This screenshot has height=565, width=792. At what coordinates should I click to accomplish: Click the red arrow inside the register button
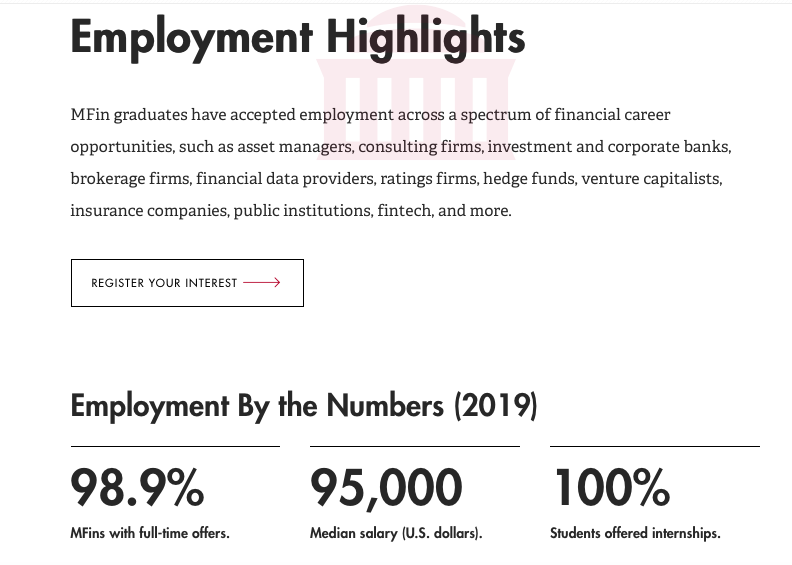click(x=262, y=282)
